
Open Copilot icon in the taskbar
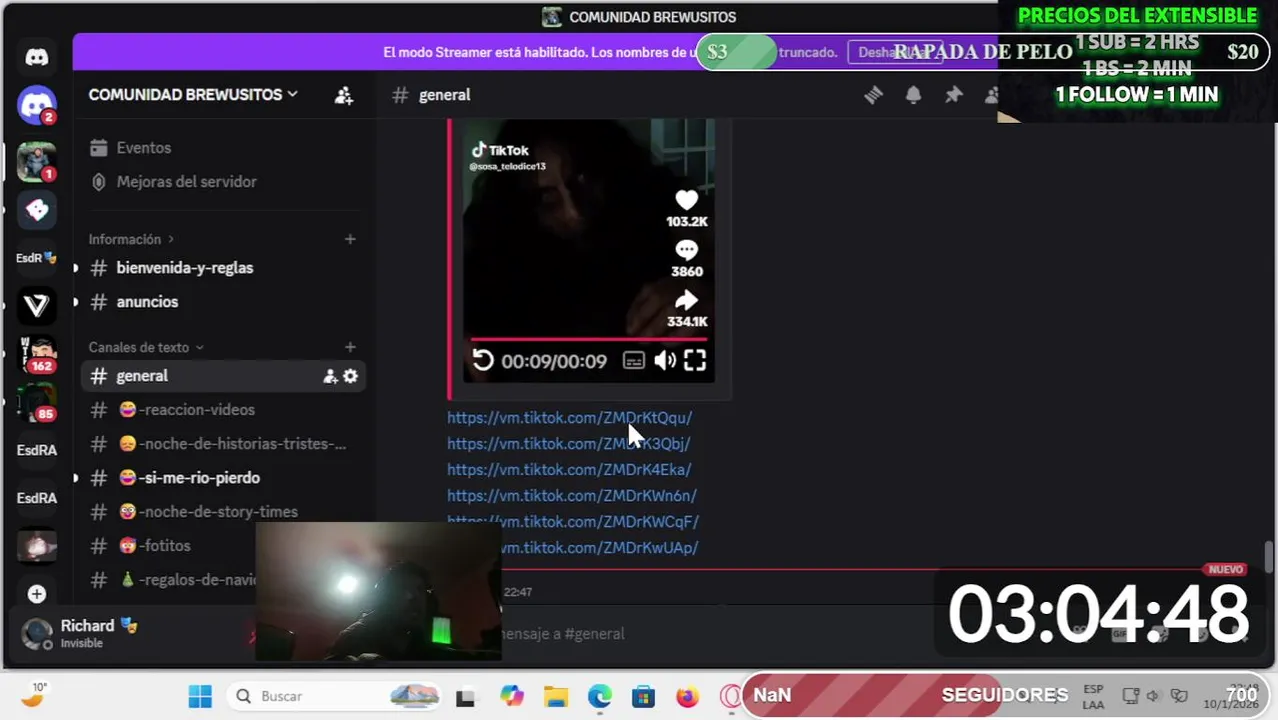[512, 696]
